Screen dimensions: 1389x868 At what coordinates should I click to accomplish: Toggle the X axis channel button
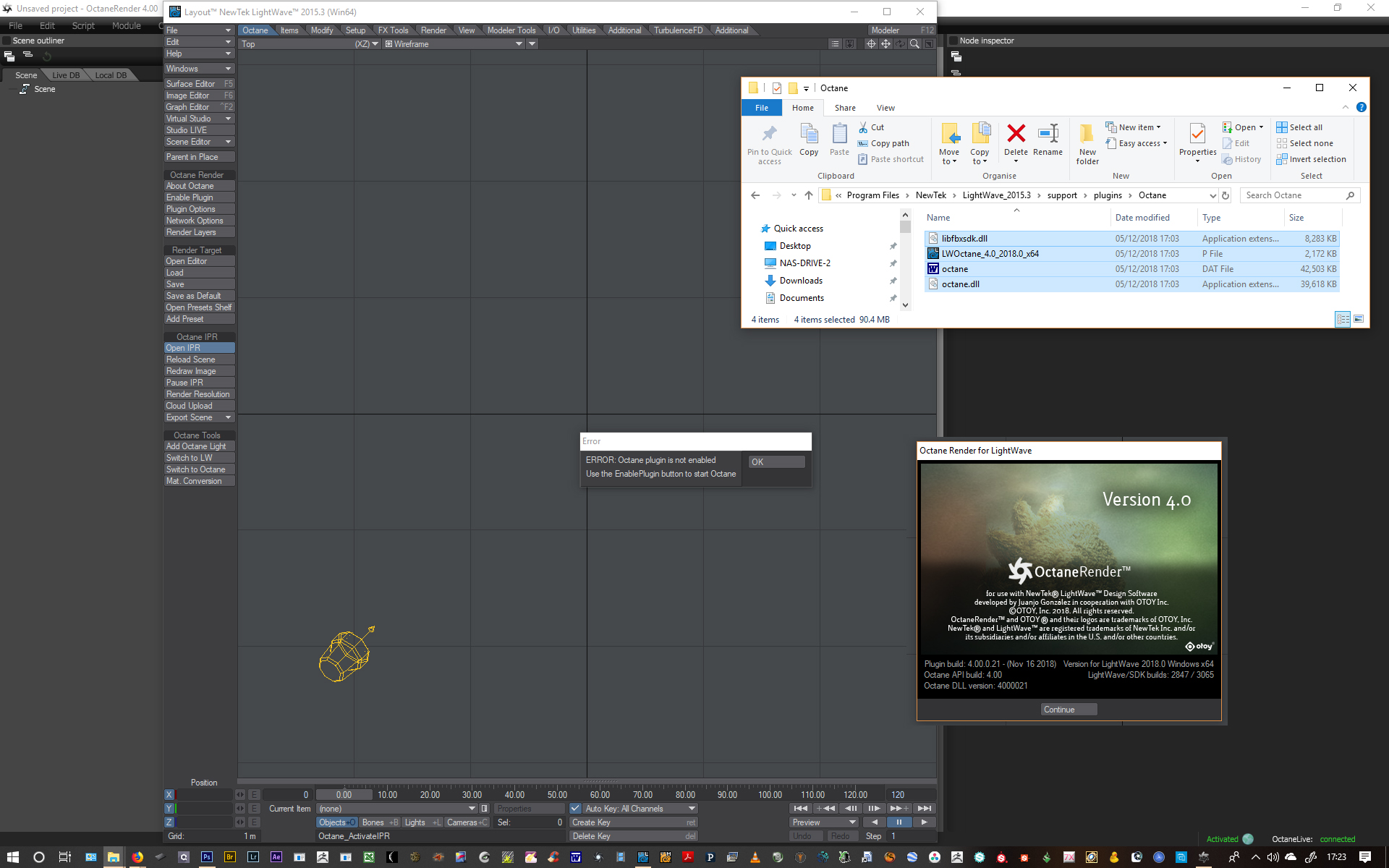point(169,795)
